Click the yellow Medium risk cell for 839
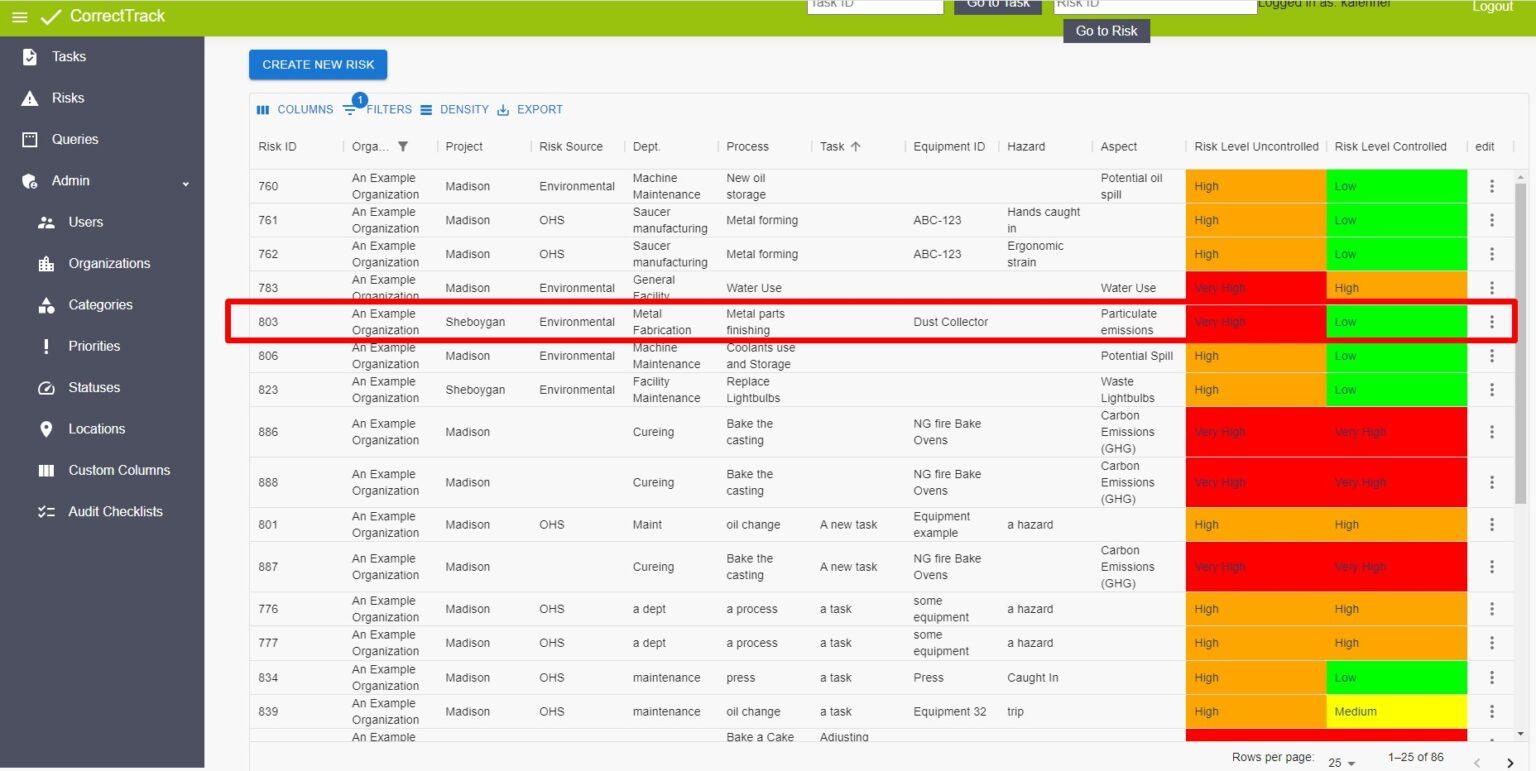Screen dimensions: 1536x771 [x=1396, y=712]
